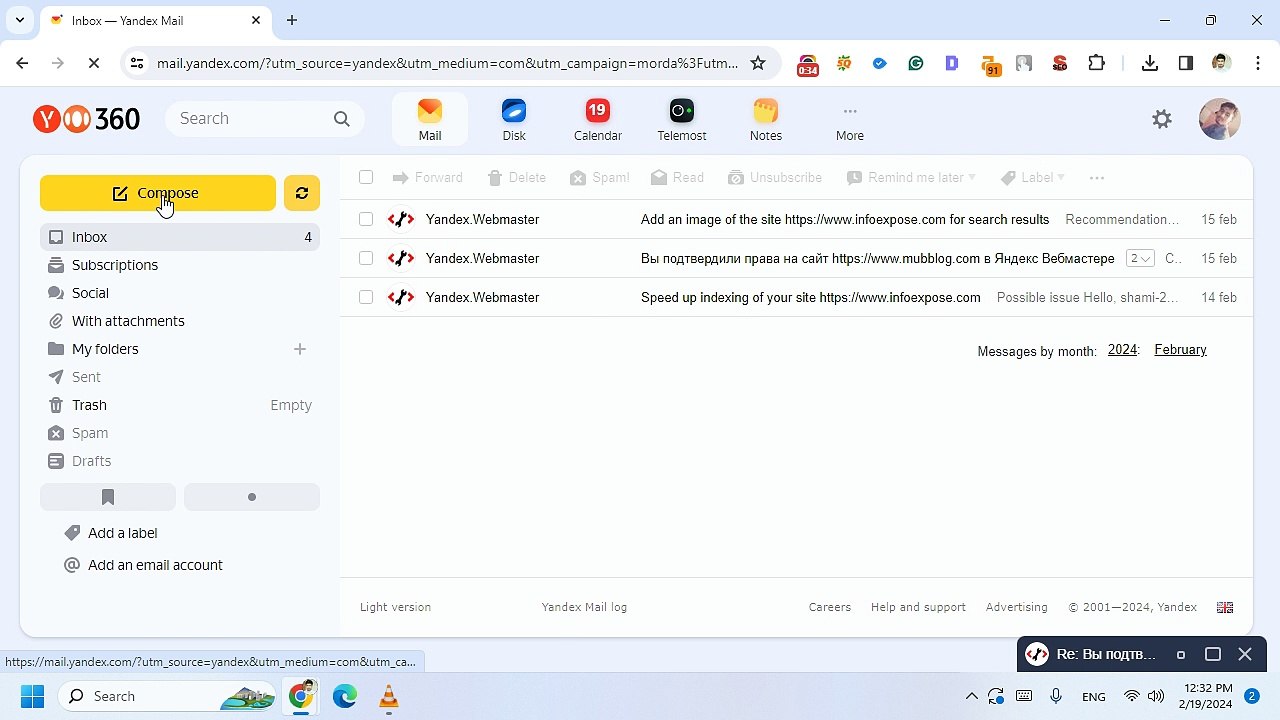Open Yandex Mail log link
The height and width of the screenshot is (720, 1280).
pyautogui.click(x=584, y=607)
